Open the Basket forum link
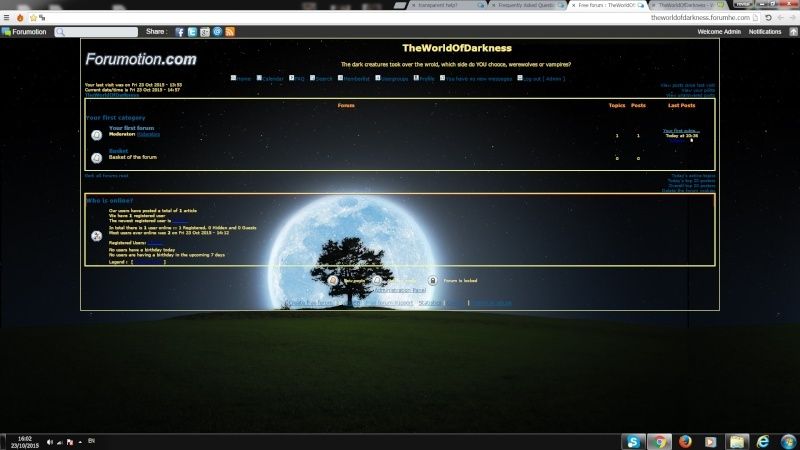 pos(118,151)
